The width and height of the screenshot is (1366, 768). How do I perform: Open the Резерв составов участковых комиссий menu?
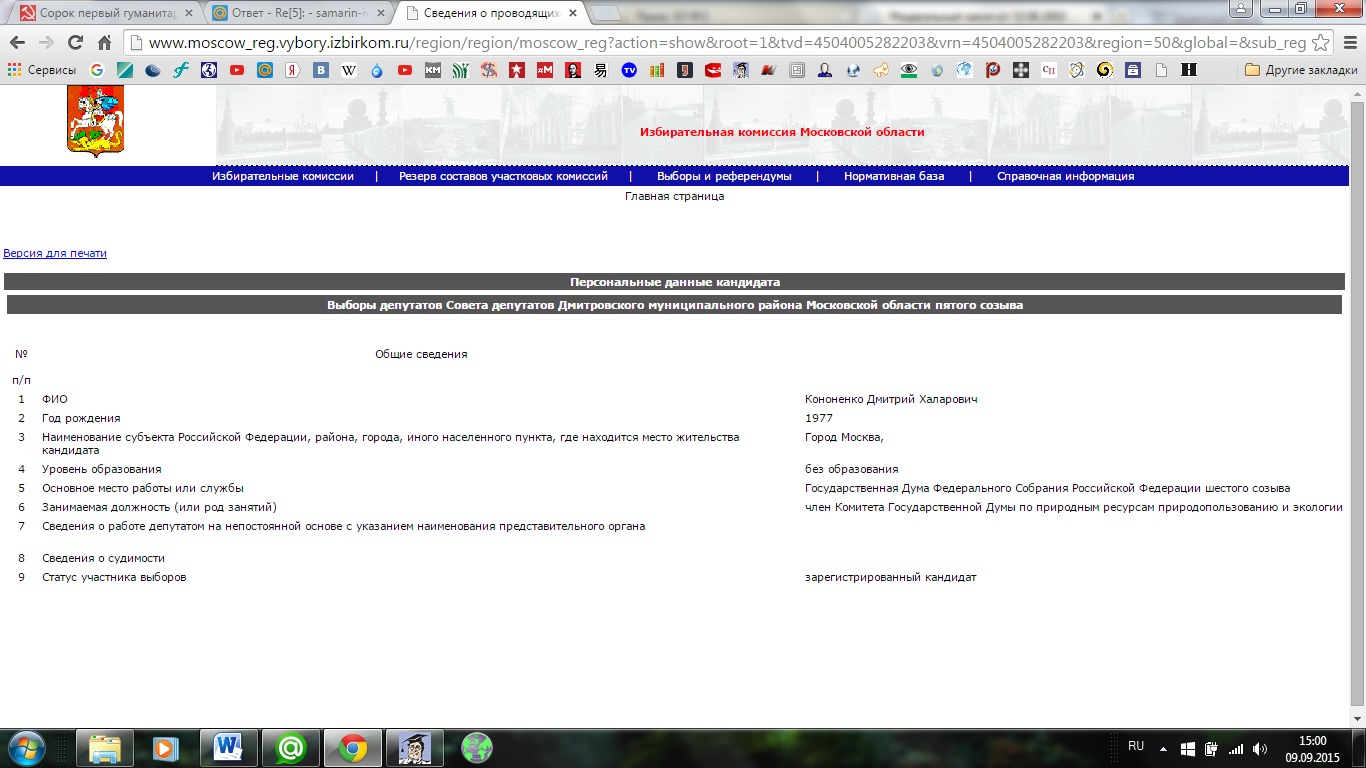pos(503,176)
